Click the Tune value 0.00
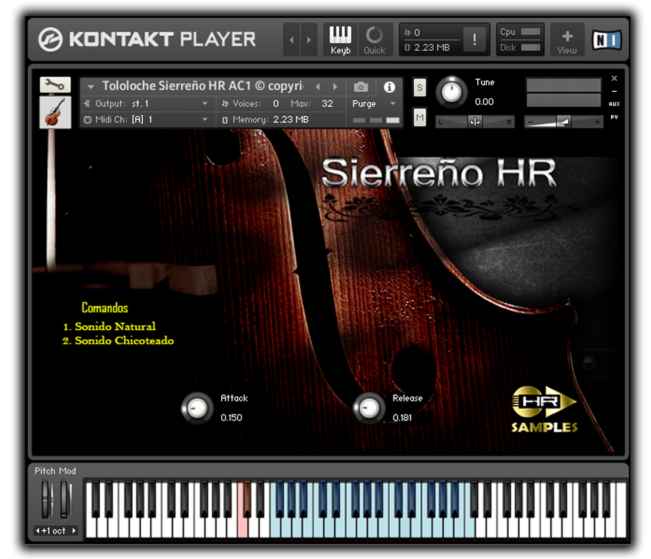The width and height of the screenshot is (651, 559). [484, 102]
